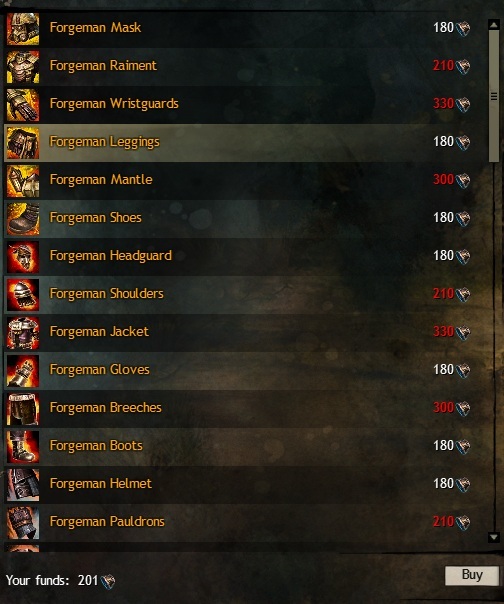Click the Forgeman Shoes item icon
504x604 pixels.
(23, 219)
